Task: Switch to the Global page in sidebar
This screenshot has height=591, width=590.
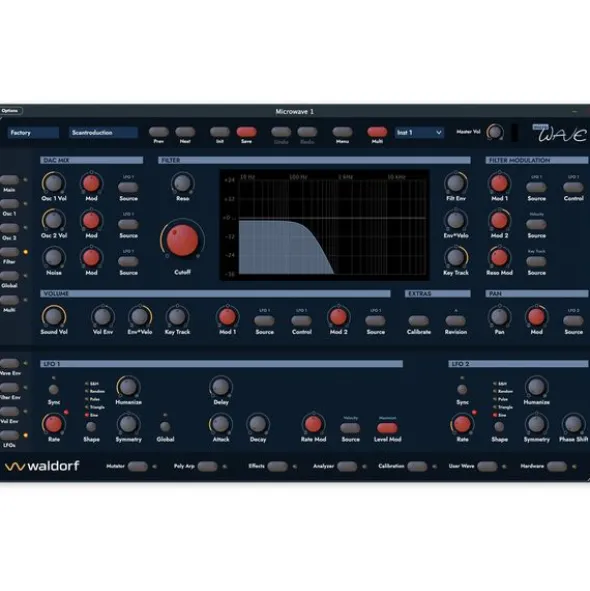Action: pos(9,276)
